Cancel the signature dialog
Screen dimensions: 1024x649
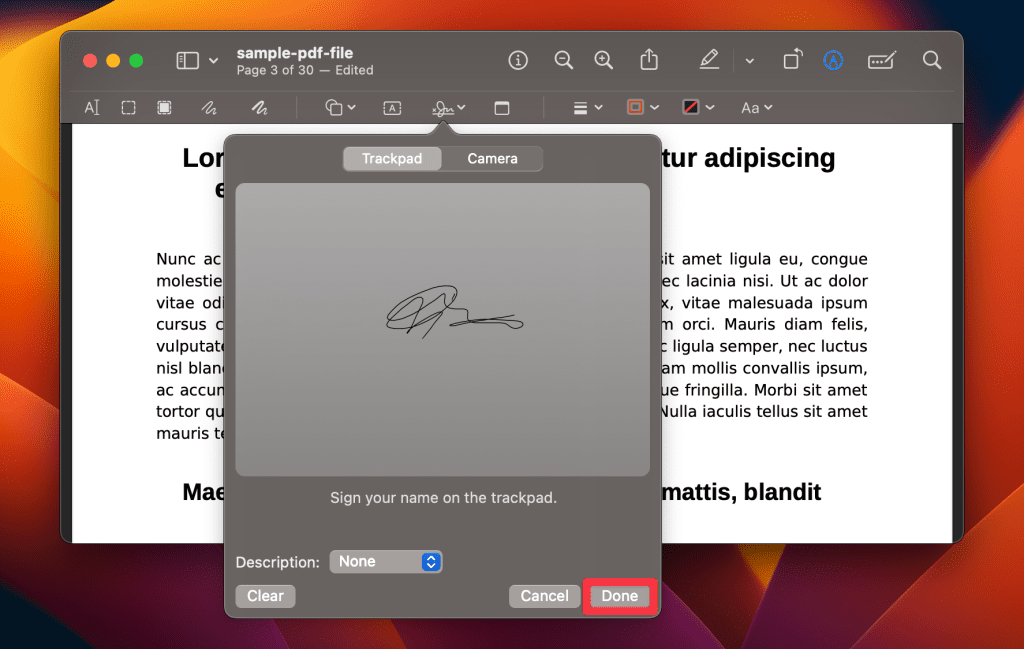coord(544,595)
